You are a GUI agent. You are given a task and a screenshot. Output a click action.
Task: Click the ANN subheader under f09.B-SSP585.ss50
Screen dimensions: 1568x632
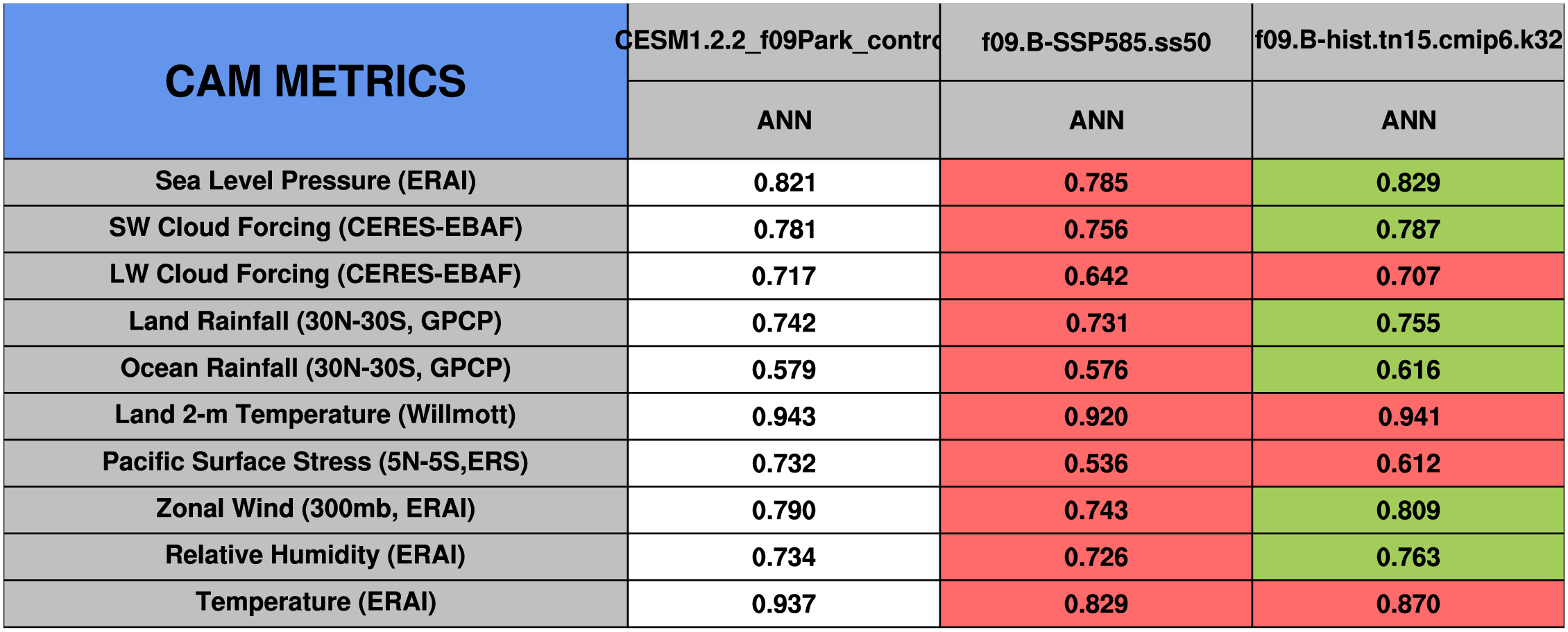[x=1096, y=120]
